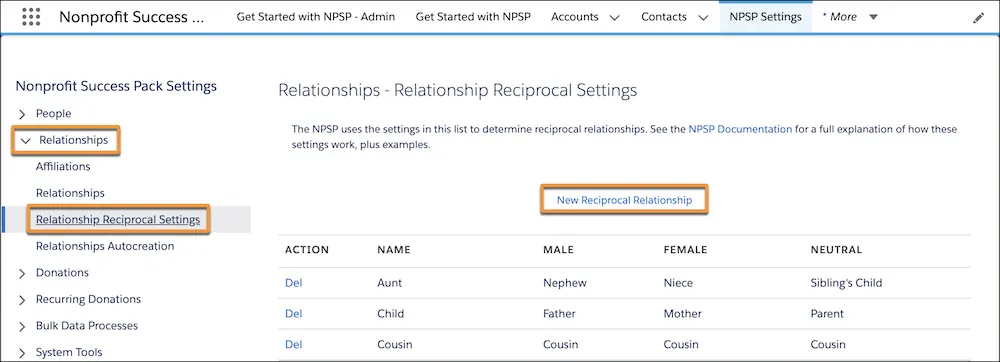This screenshot has height=362, width=1000.
Task: Delete the Cousin reciprocal relationship
Action: tap(293, 344)
